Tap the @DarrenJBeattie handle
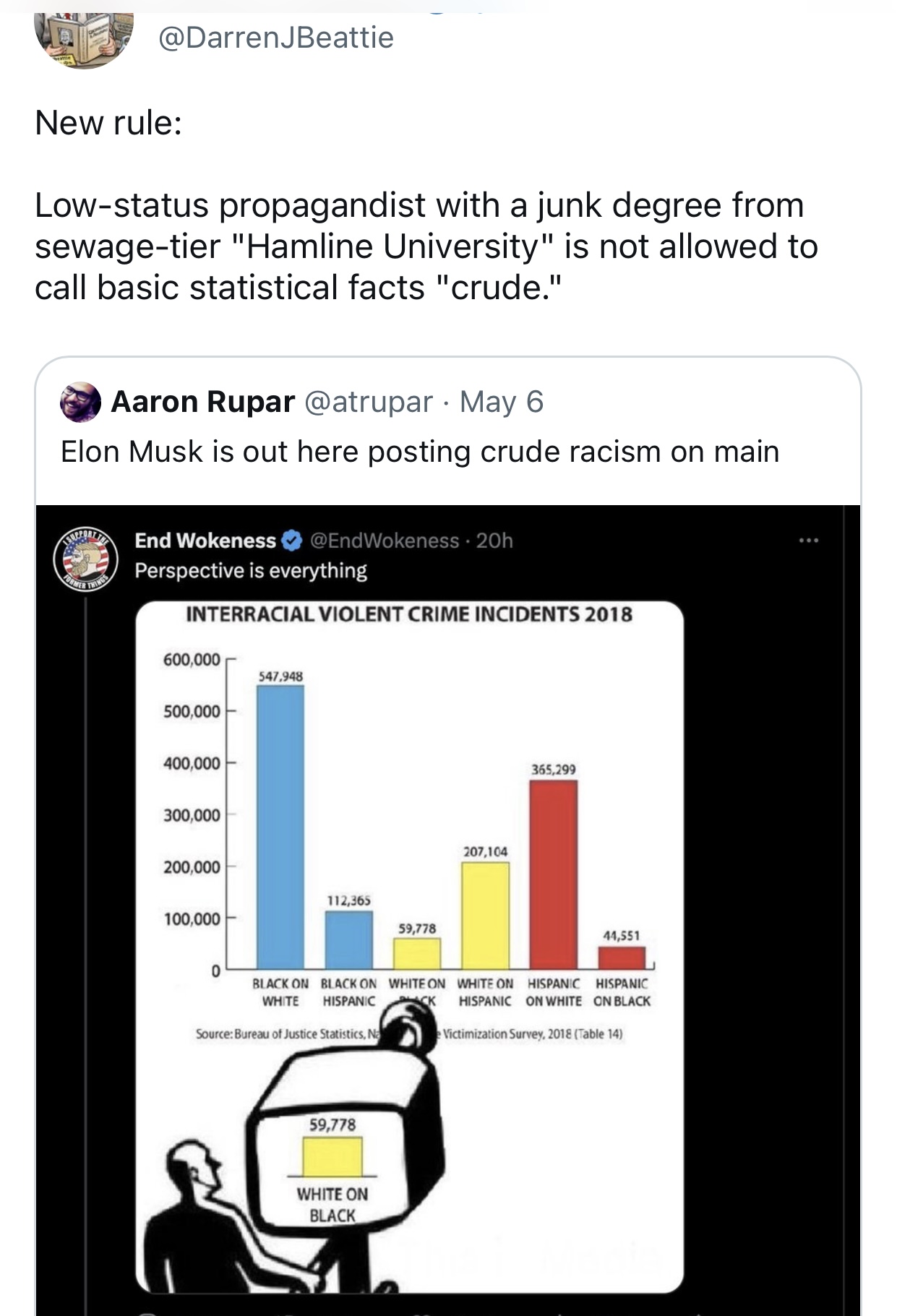 (275, 38)
